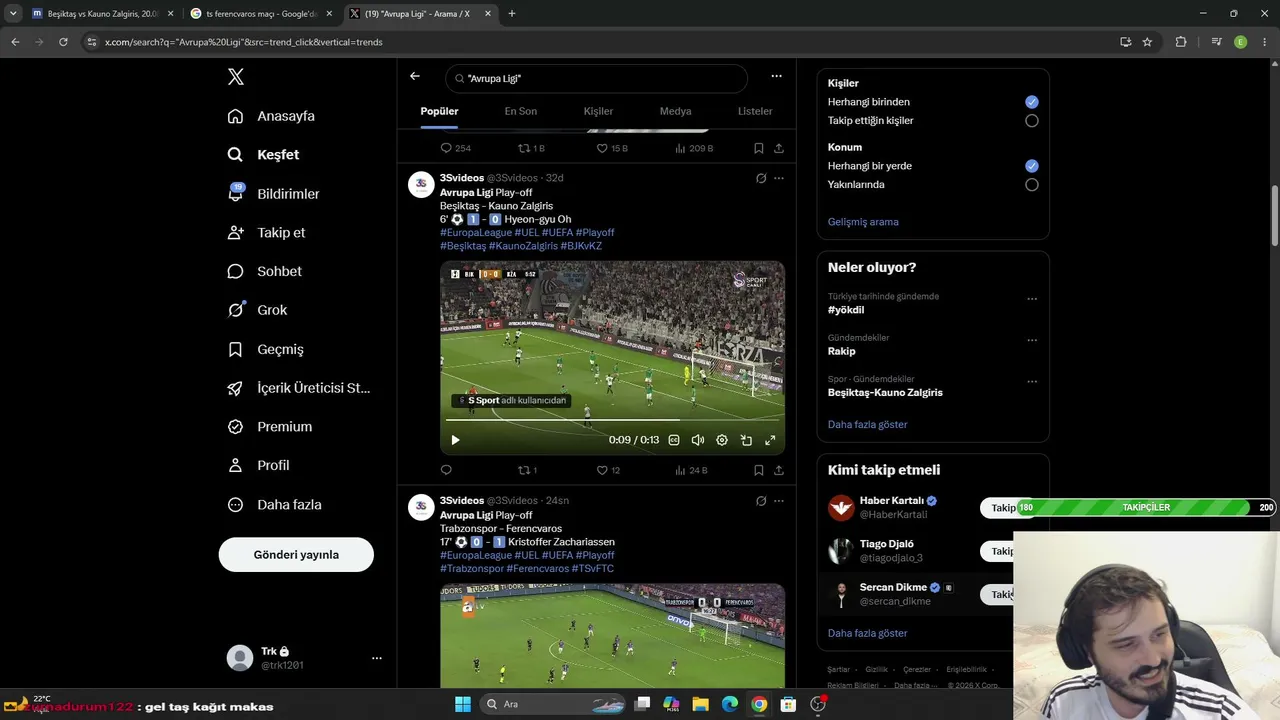Repost the Beşiktaş – Kauno Zalgiris post

[x=527, y=470]
